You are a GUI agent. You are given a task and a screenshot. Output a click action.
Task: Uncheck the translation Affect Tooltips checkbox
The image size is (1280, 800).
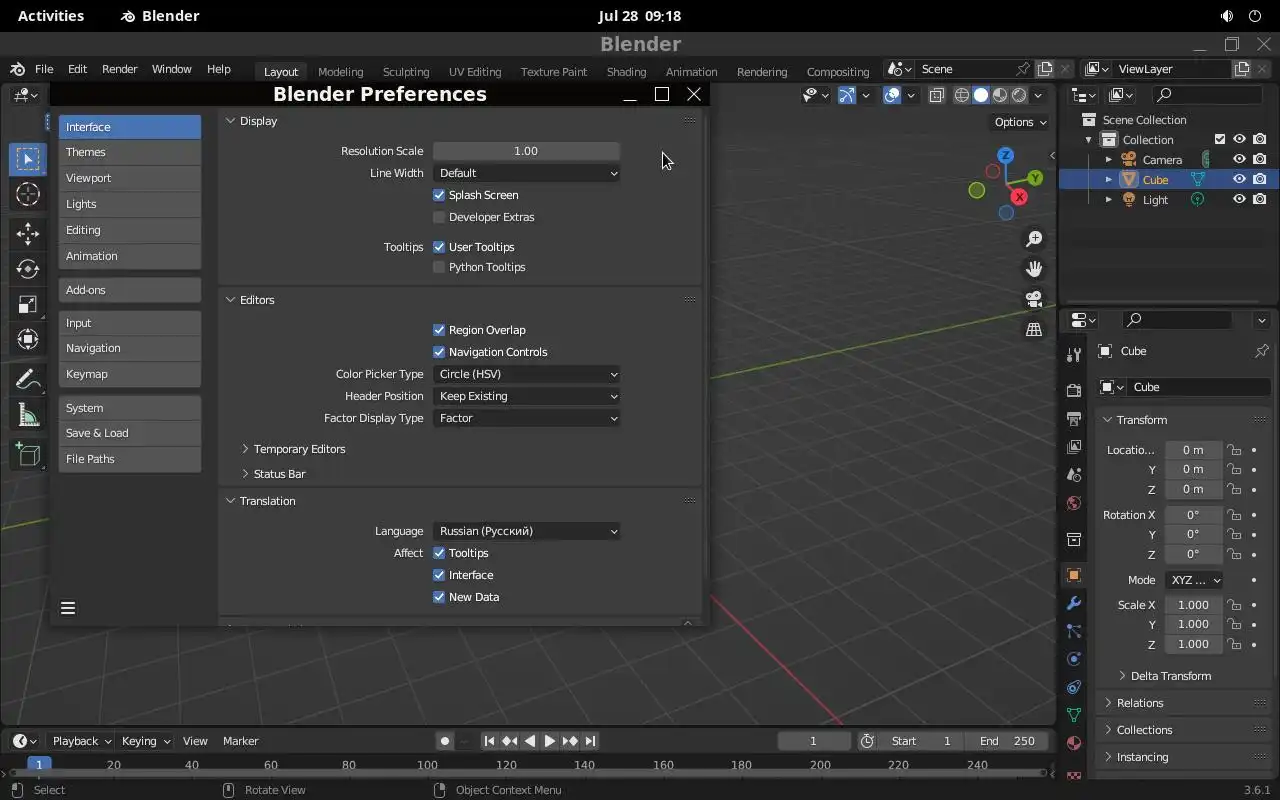point(439,553)
